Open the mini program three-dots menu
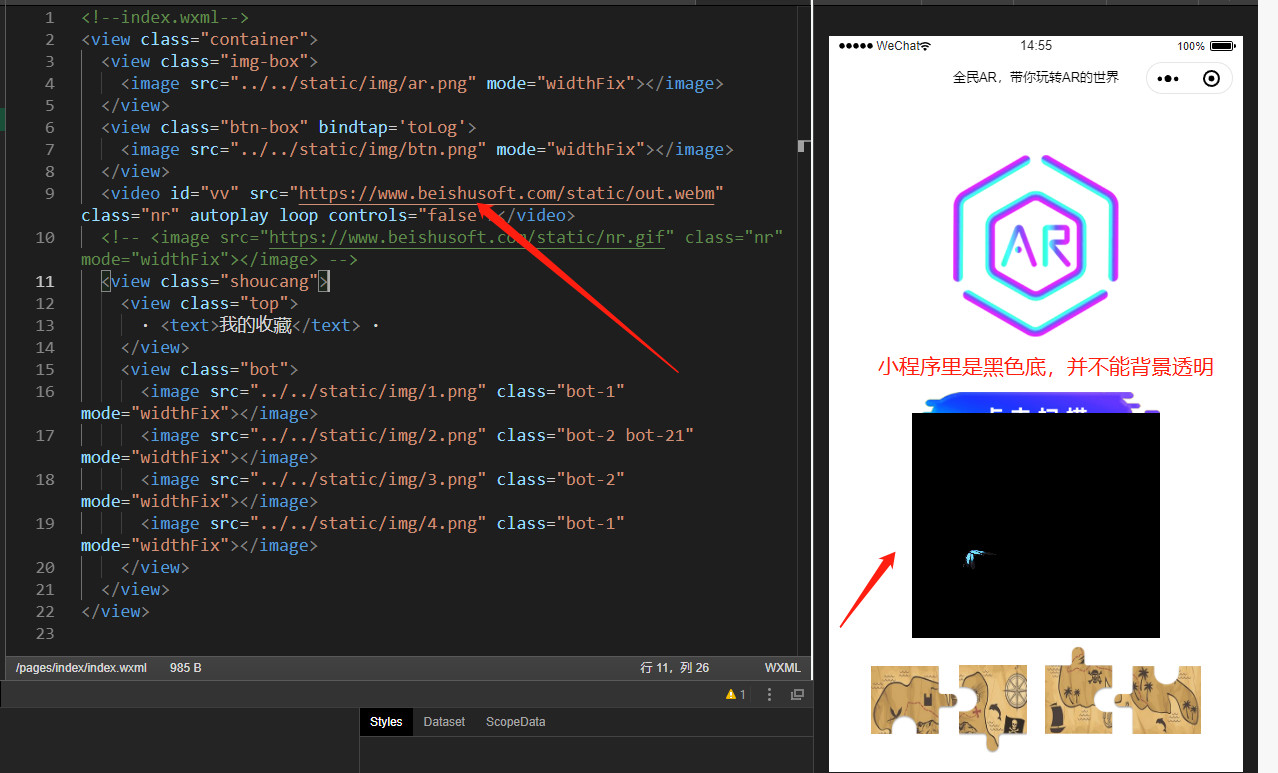1278x773 pixels. 1168,78
